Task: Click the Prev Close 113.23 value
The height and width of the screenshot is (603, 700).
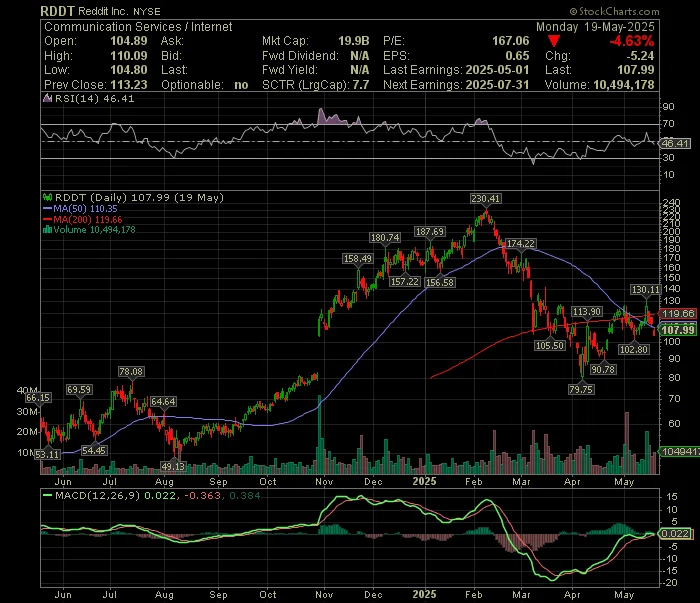Action: 129,85
